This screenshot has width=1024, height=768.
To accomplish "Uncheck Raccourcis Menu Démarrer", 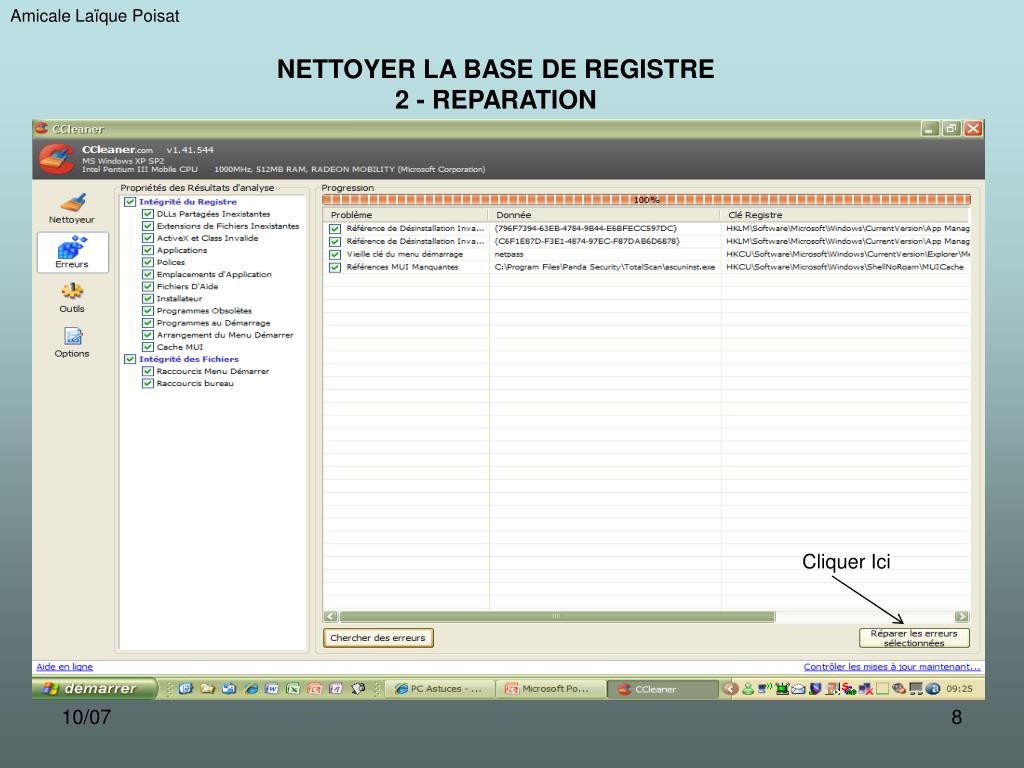I will click(148, 371).
